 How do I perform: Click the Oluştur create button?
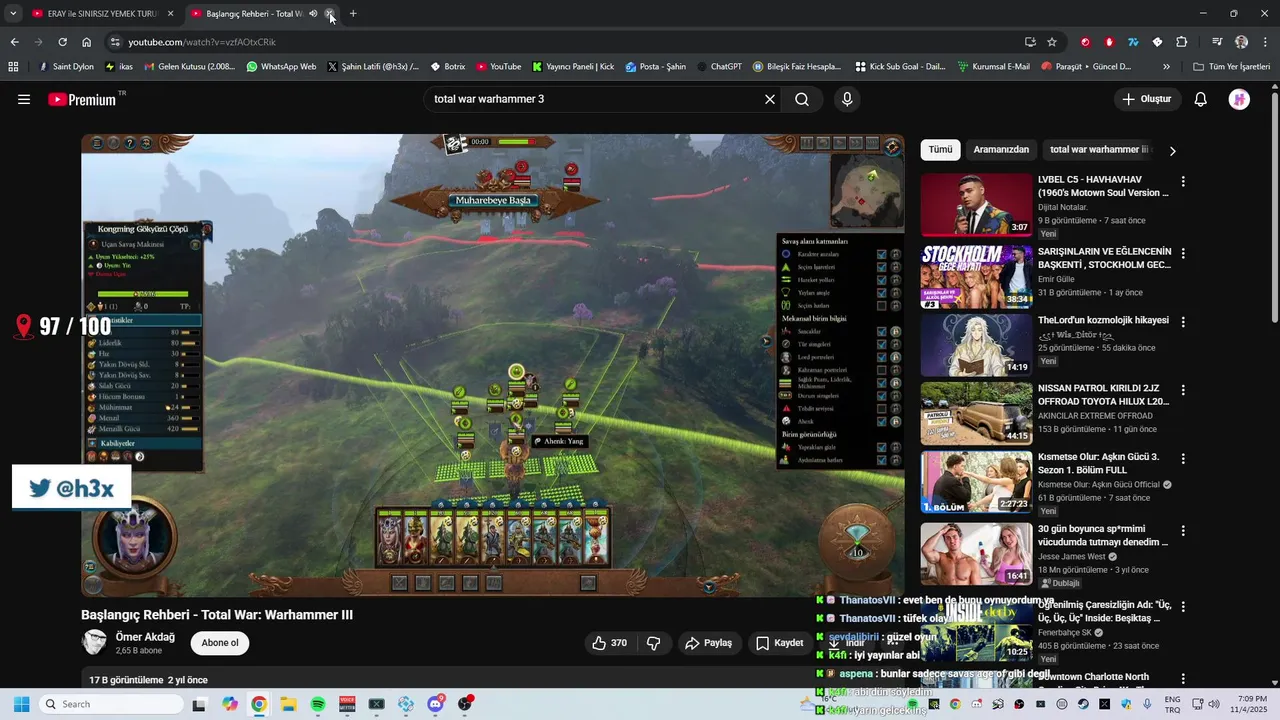pyautogui.click(x=1147, y=99)
